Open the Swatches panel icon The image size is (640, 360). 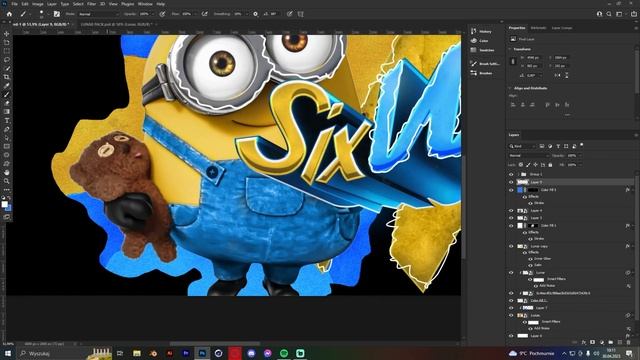pyautogui.click(x=473, y=50)
